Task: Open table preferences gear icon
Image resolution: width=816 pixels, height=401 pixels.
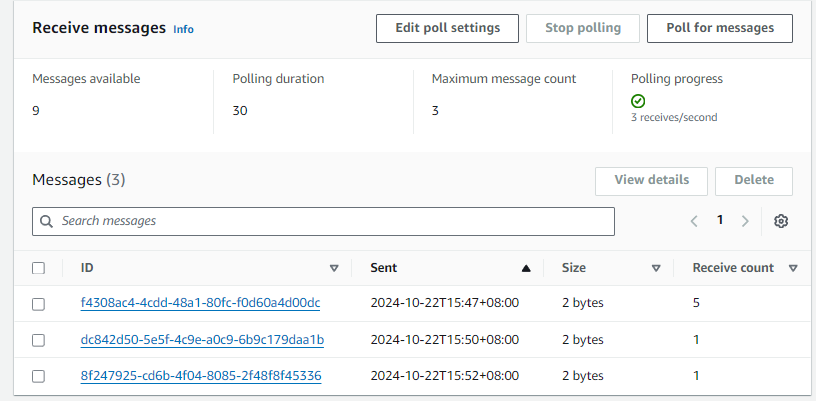Action: pyautogui.click(x=781, y=221)
